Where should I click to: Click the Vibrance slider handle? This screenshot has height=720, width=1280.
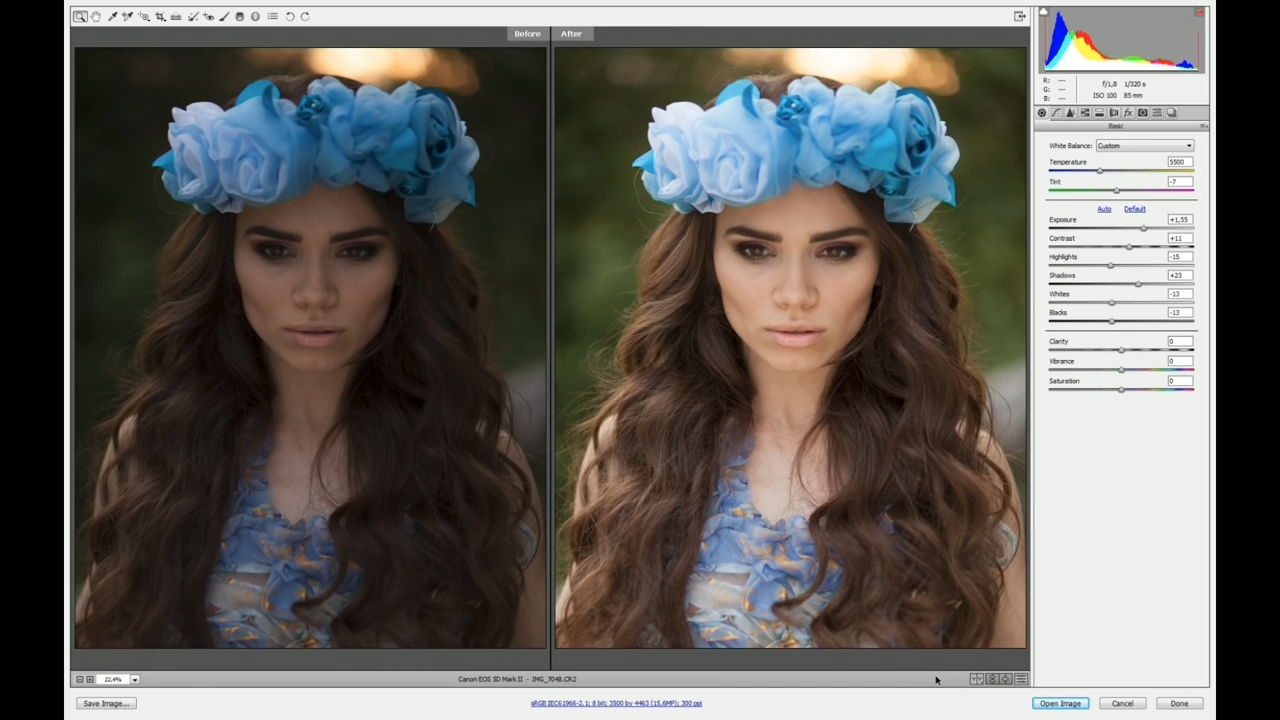point(1121,370)
